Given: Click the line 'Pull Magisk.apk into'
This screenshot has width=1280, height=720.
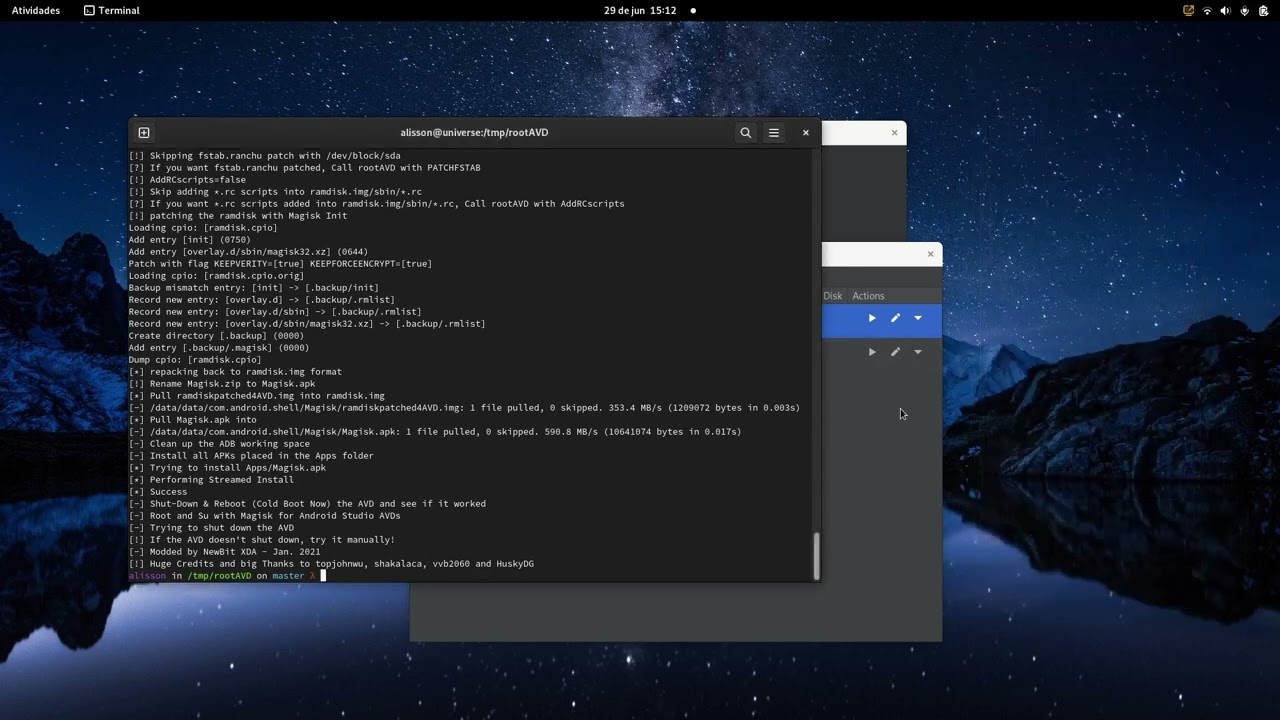Looking at the screenshot, I should [x=203, y=420].
